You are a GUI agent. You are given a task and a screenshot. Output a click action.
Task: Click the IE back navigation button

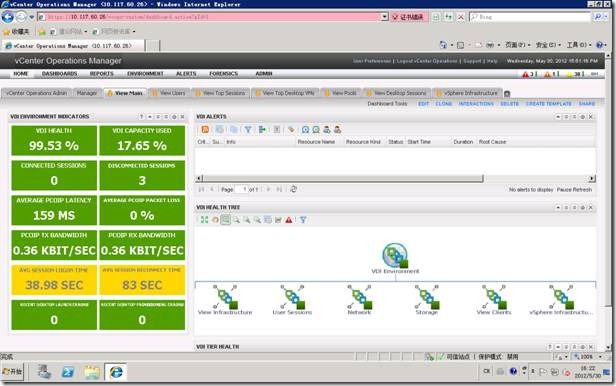[8, 17]
